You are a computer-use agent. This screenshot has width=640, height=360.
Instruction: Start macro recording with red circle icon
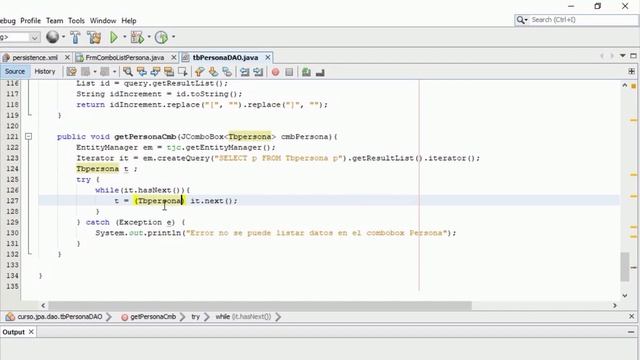276,72
